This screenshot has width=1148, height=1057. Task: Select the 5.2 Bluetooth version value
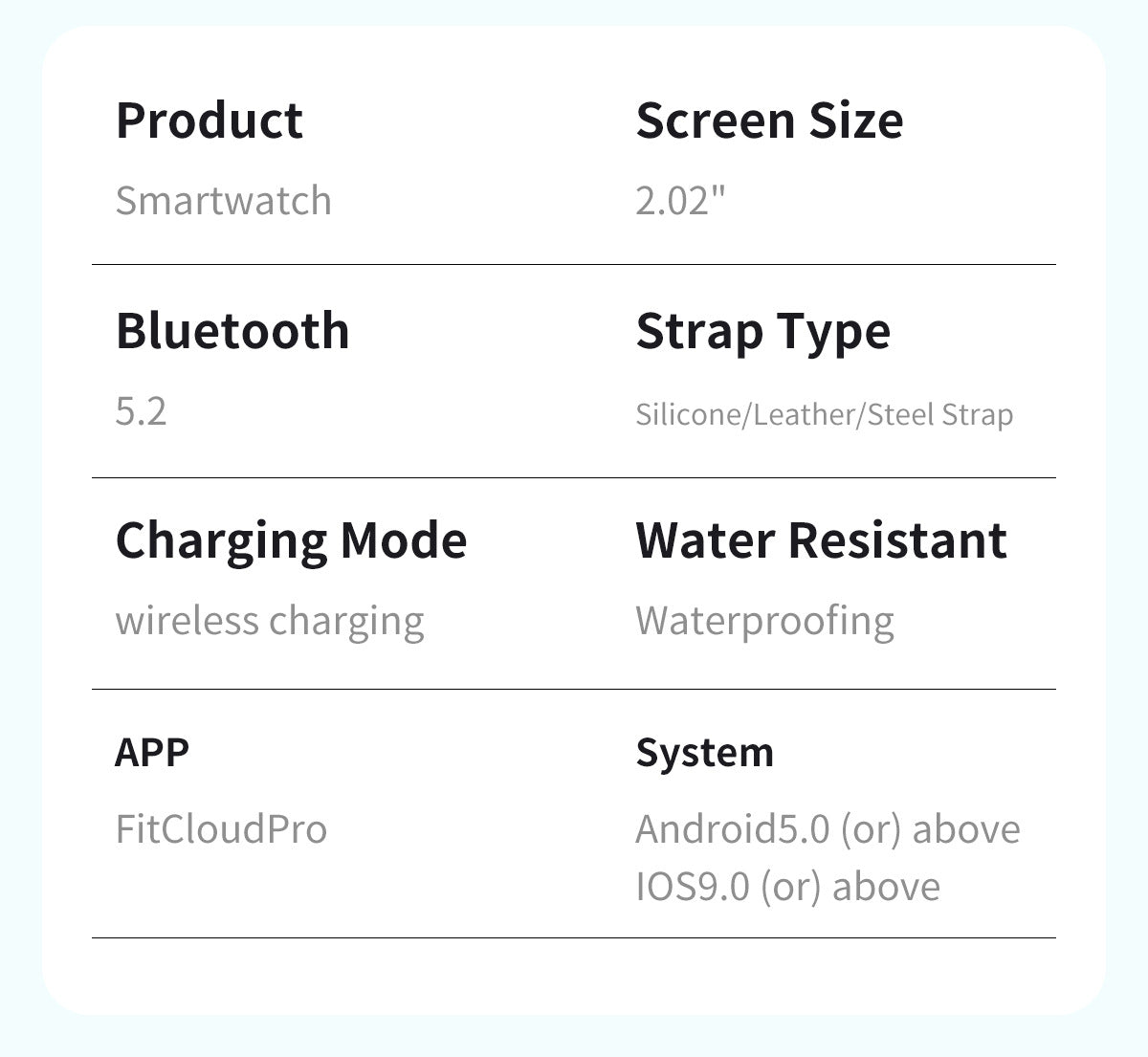[x=141, y=411]
